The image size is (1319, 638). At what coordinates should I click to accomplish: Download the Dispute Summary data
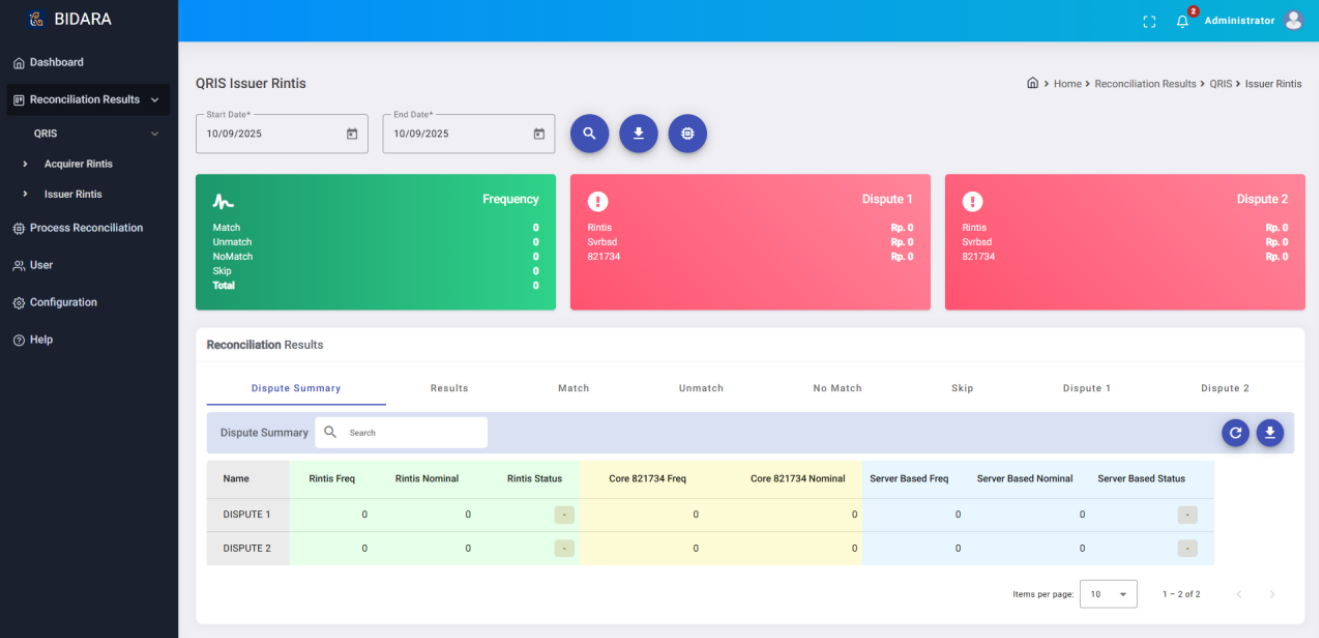tap(1270, 432)
